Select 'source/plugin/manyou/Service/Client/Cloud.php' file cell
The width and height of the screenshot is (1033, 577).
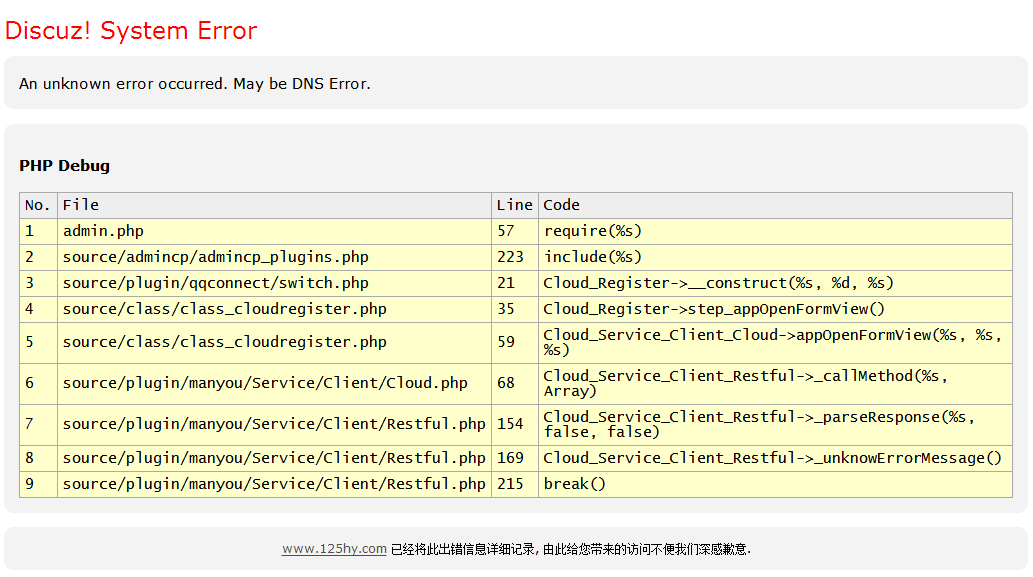click(275, 383)
